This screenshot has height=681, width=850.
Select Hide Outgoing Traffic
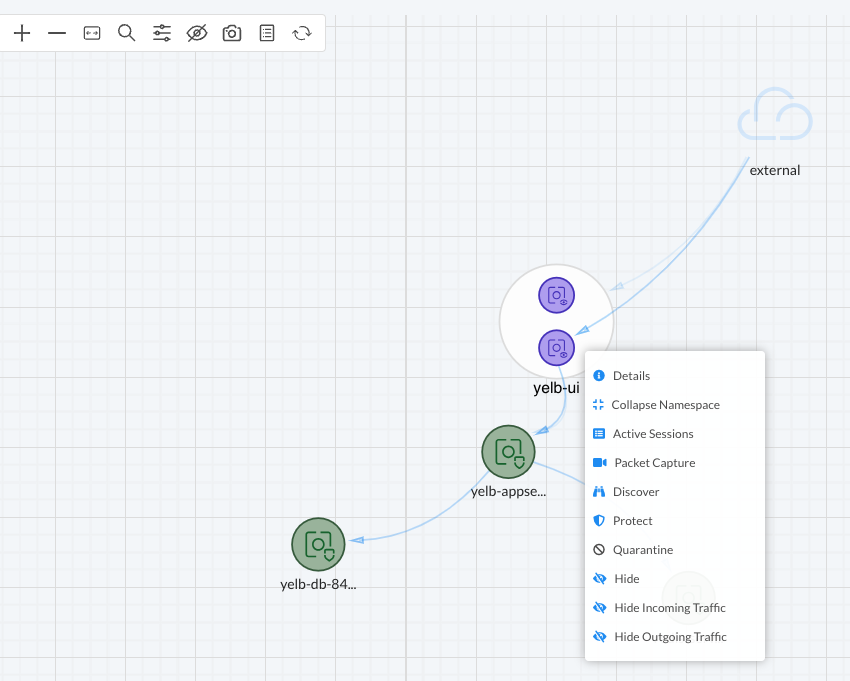pos(675,637)
